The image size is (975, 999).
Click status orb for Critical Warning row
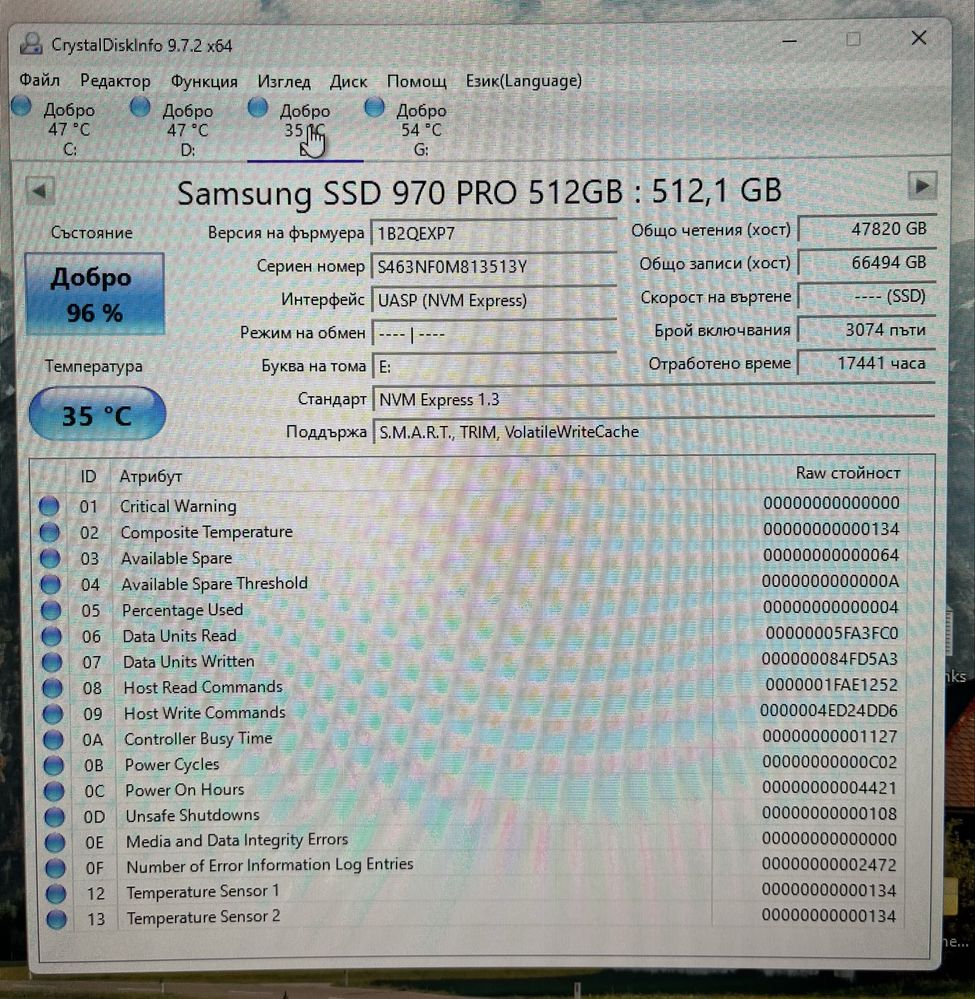(x=49, y=507)
